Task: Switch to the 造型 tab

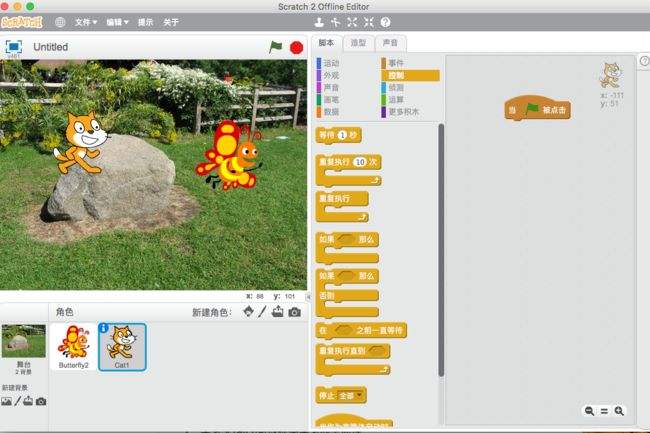Action: [x=359, y=43]
